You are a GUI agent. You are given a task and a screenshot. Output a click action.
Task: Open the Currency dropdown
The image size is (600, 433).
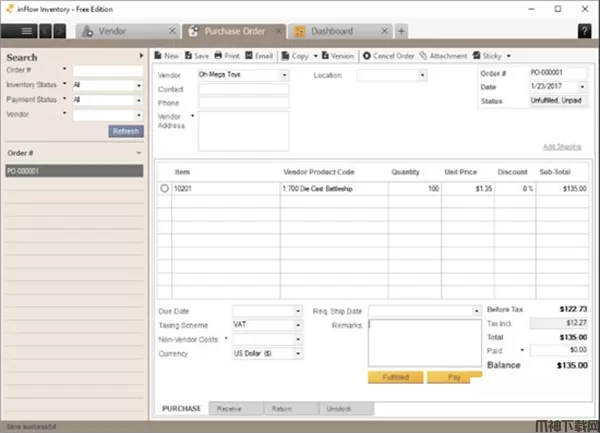click(297, 353)
